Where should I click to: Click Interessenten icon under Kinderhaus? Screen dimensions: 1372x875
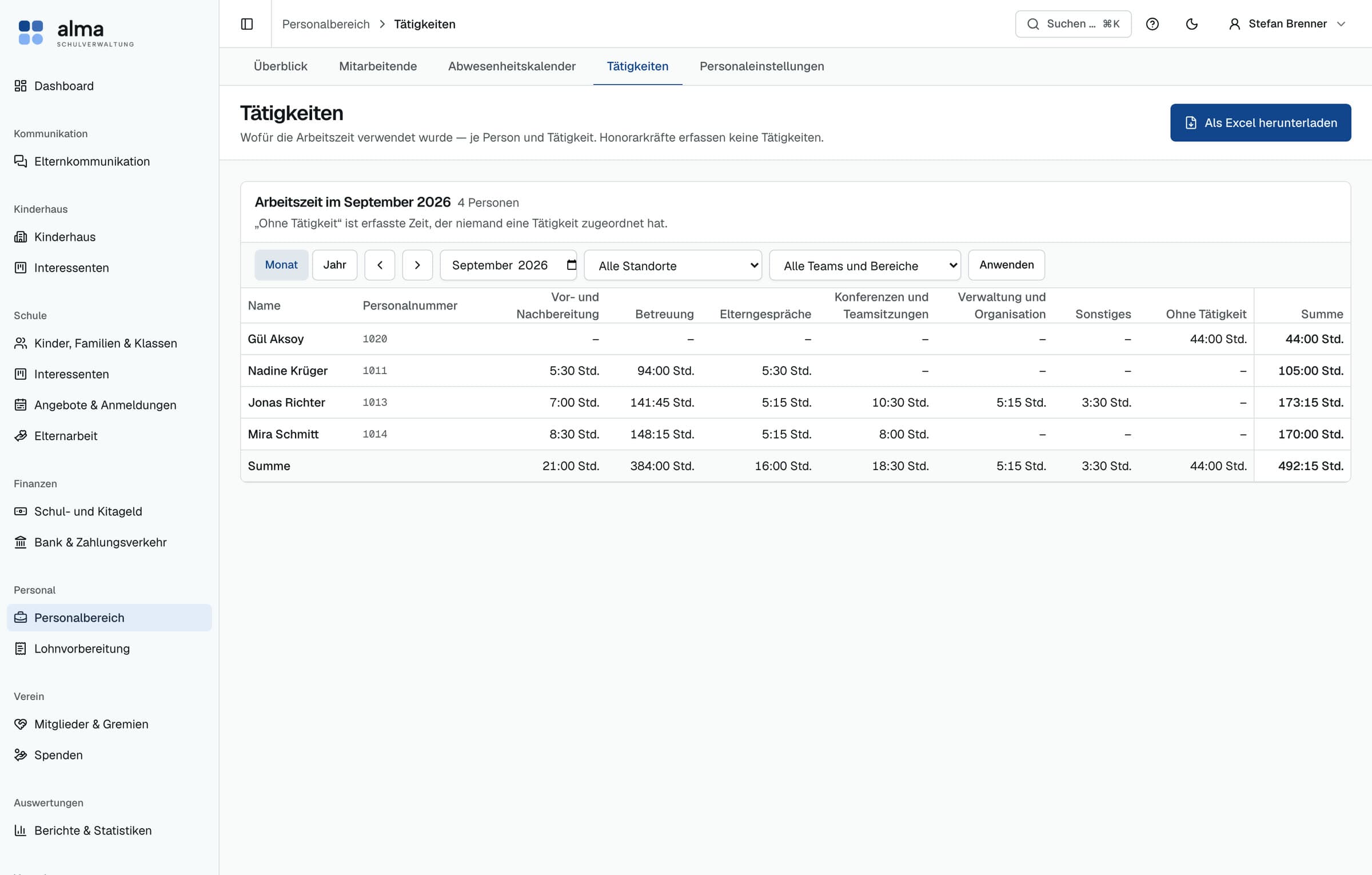(21, 268)
